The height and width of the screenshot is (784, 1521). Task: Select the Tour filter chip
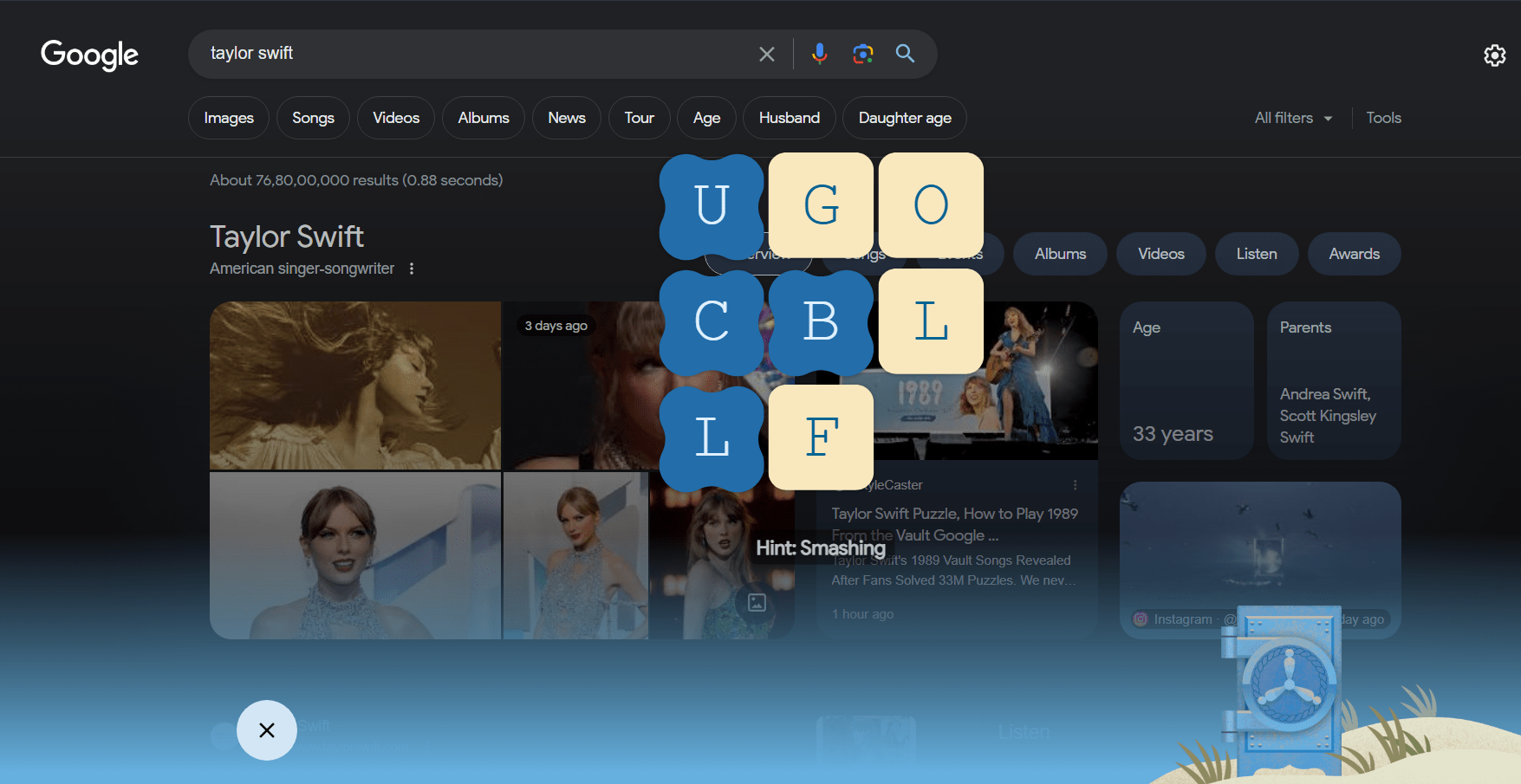tap(640, 118)
